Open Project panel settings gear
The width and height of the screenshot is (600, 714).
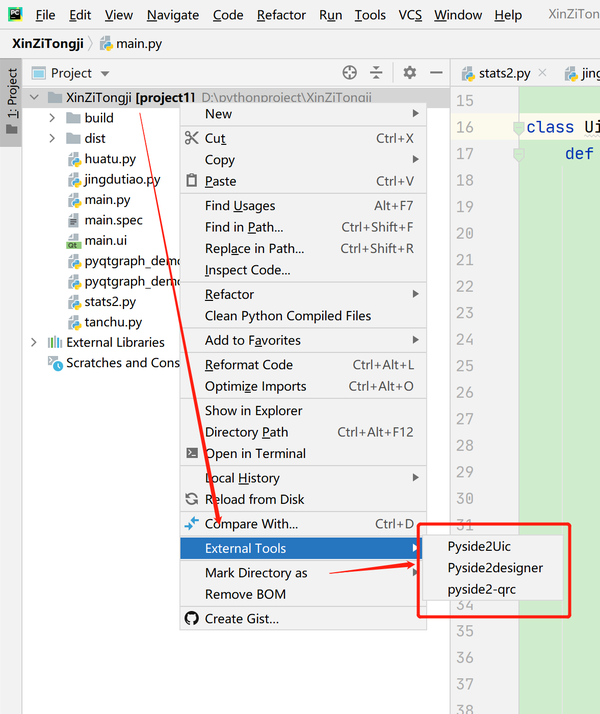409,72
